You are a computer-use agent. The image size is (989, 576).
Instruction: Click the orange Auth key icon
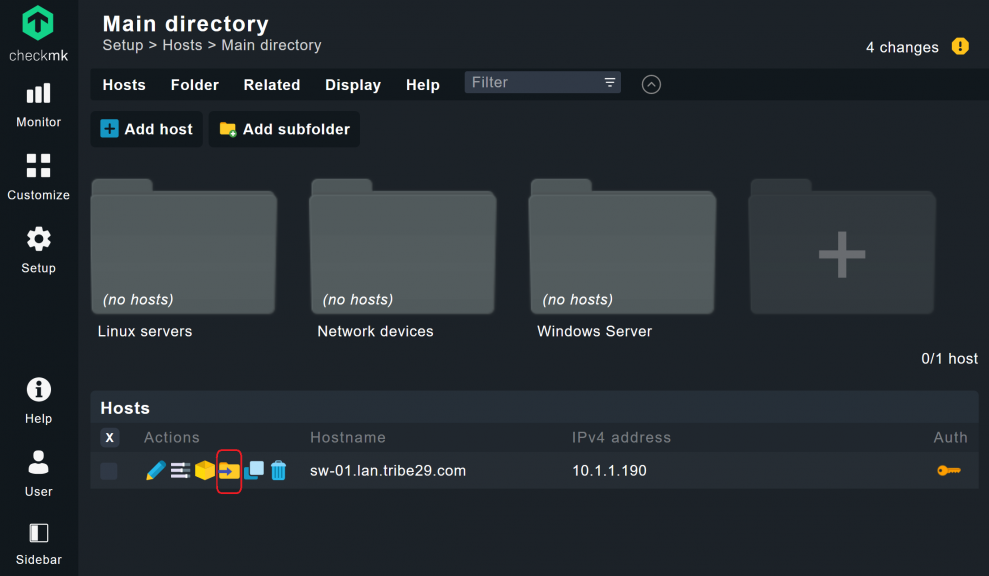pos(948,470)
